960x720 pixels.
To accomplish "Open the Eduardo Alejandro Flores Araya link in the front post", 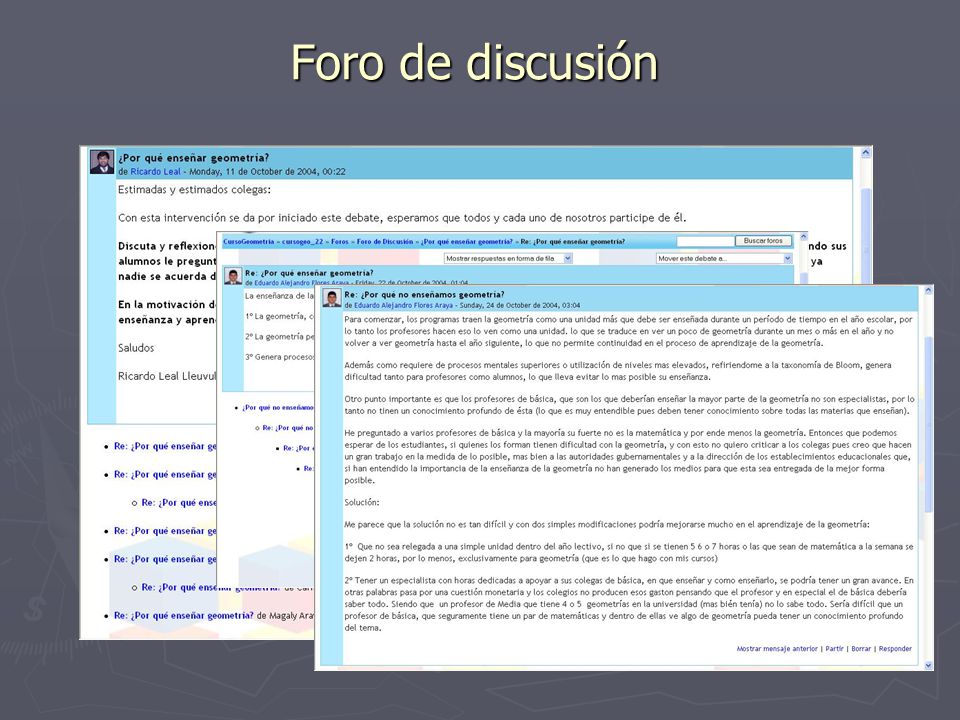I will (x=403, y=305).
